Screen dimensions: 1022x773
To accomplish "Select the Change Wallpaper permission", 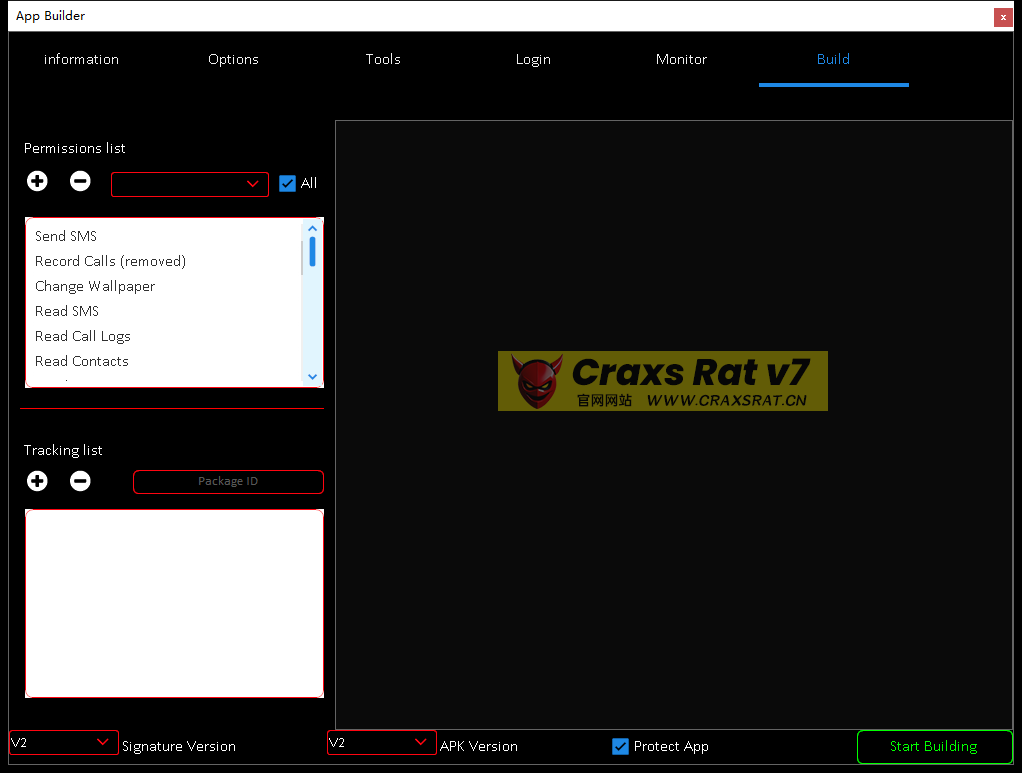I will click(95, 286).
